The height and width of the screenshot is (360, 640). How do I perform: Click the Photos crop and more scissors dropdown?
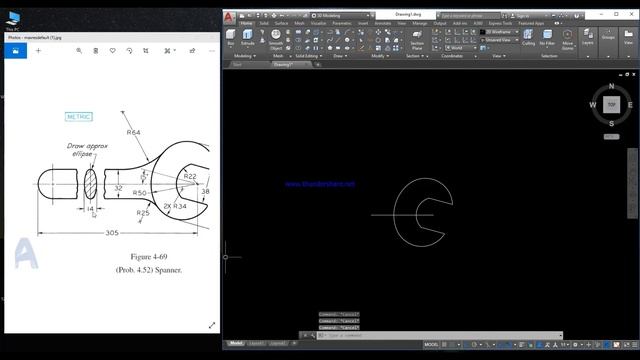(170, 51)
